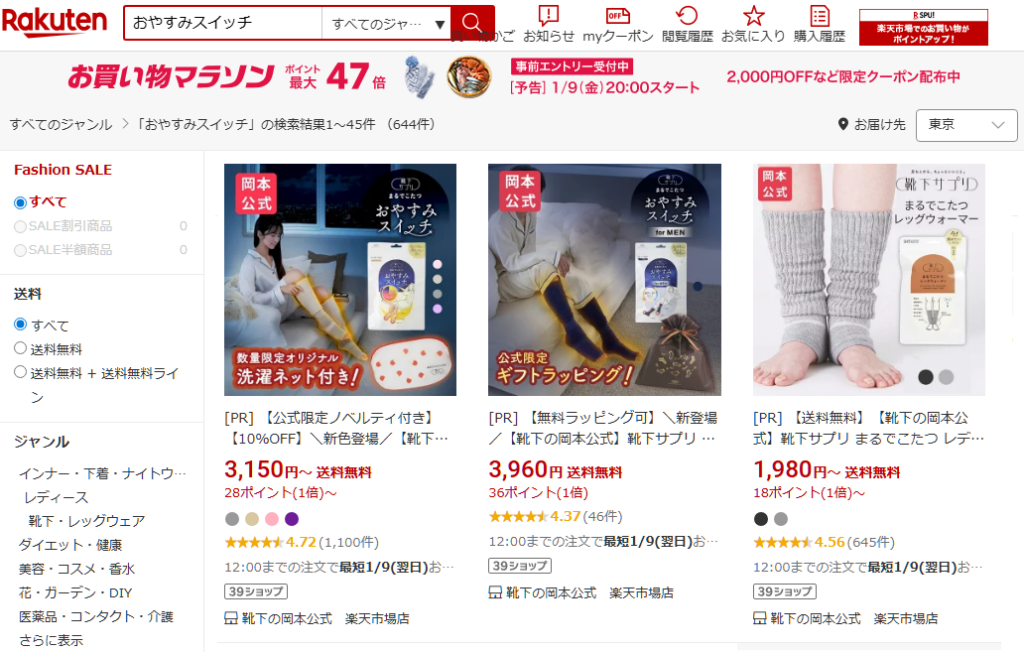Expand genre list with さらに表示
The width and height of the screenshot is (1024, 652).
(51, 640)
